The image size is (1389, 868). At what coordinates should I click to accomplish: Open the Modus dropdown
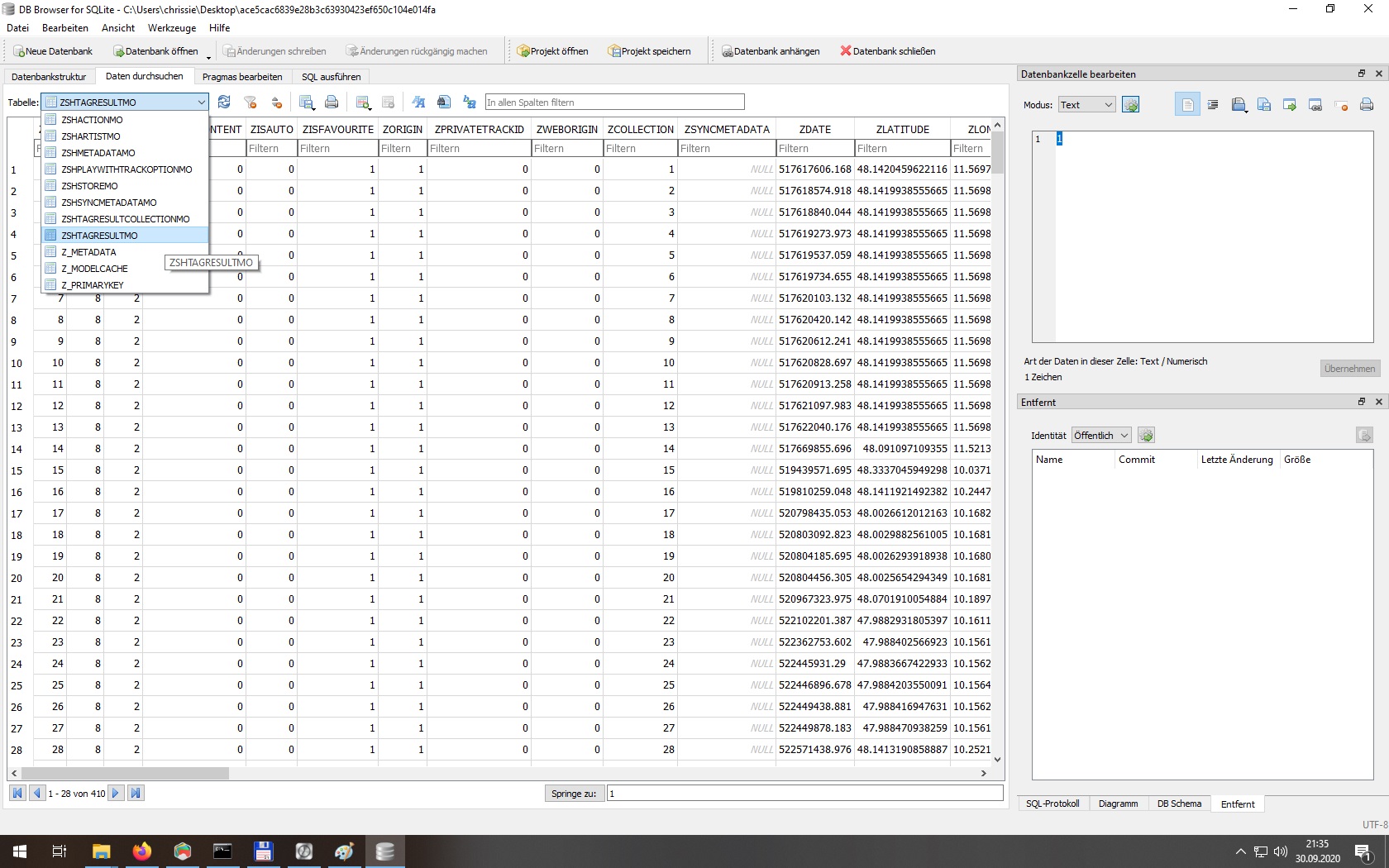point(1087,105)
